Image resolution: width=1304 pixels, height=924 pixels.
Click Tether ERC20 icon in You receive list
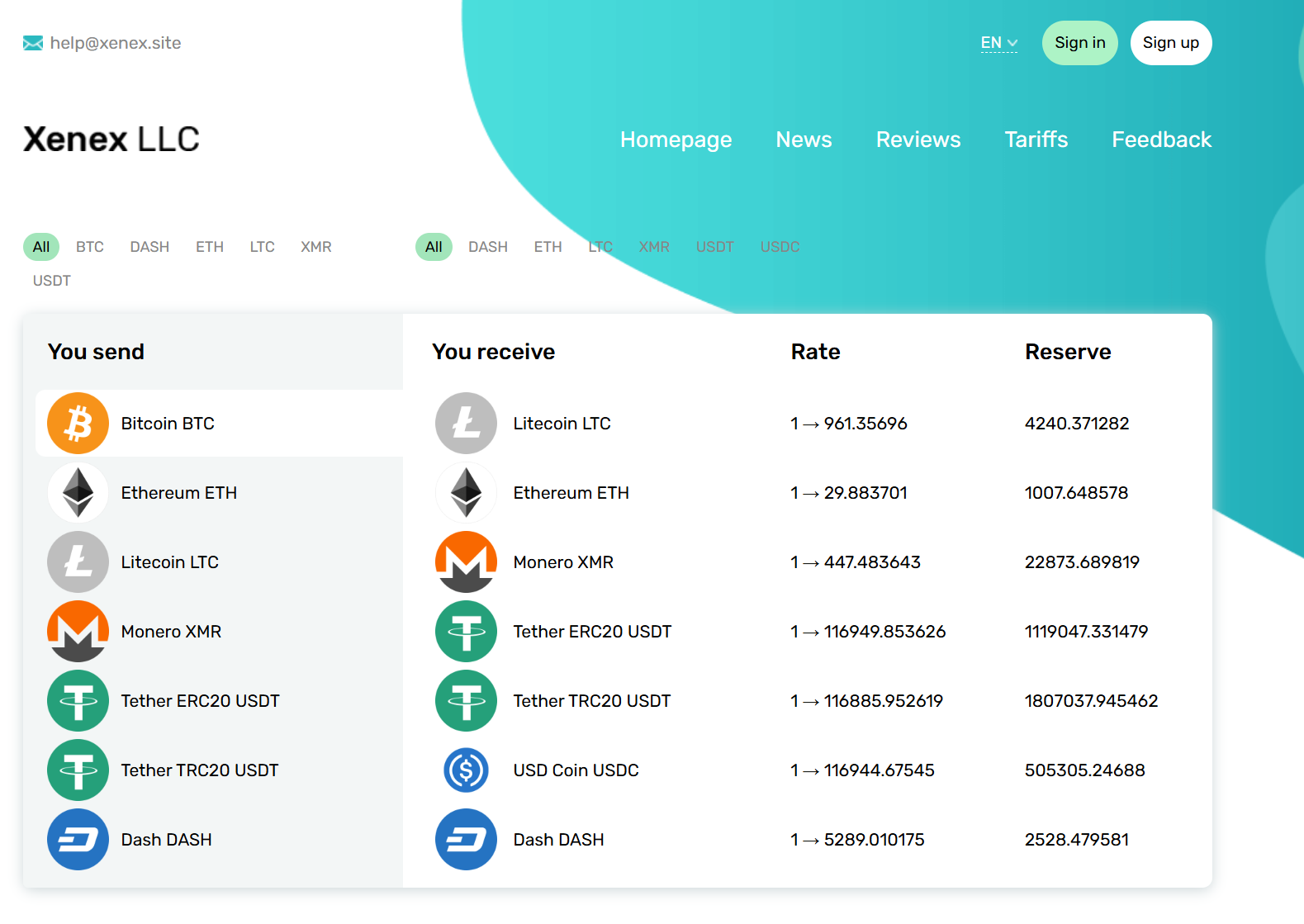[x=467, y=632]
